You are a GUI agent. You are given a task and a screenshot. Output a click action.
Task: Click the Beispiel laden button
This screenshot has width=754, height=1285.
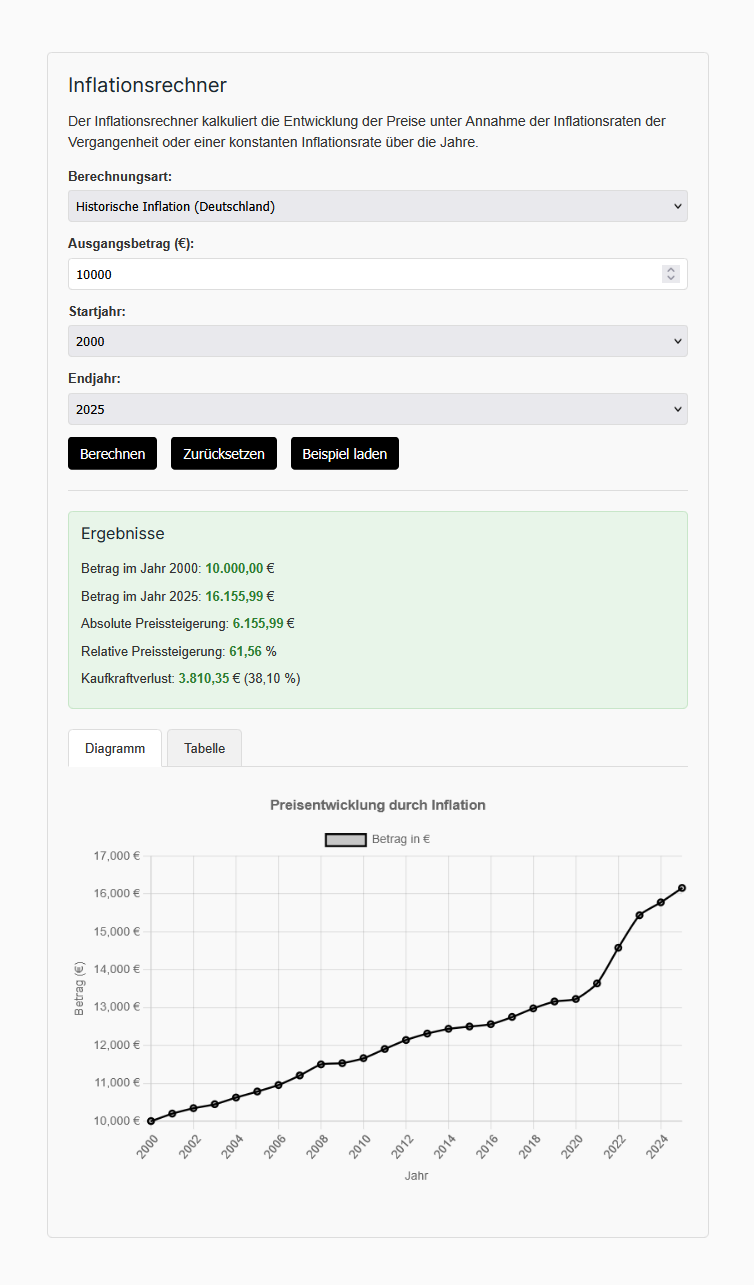tap(344, 453)
